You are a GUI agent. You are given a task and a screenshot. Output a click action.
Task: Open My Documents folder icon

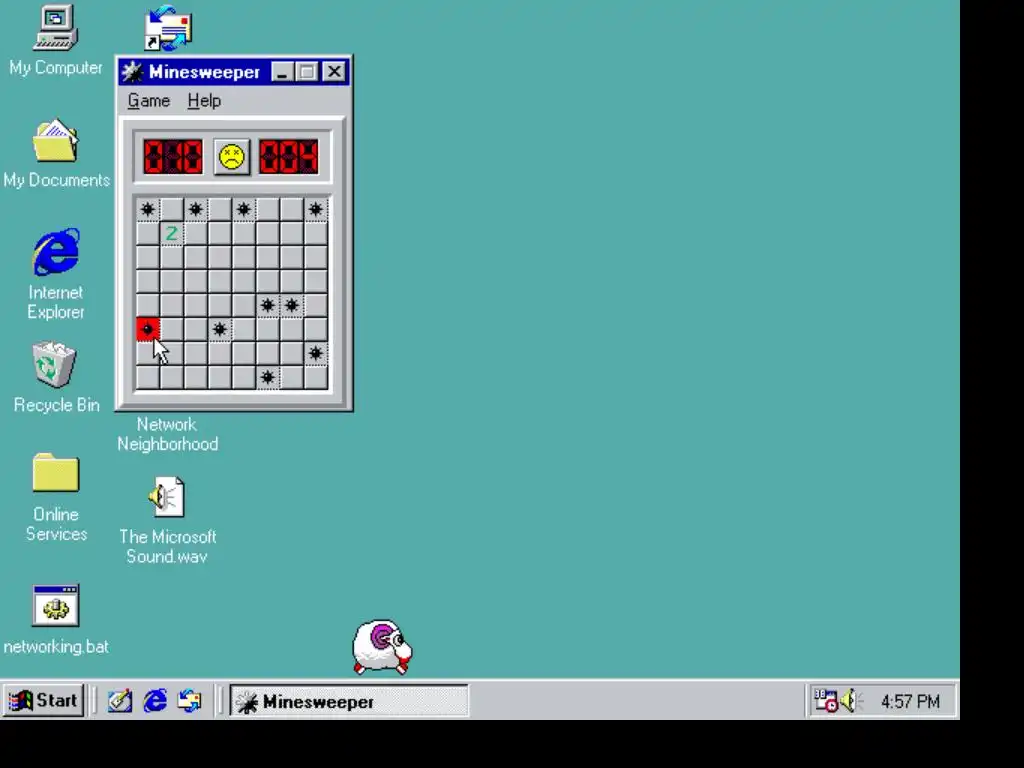coord(56,140)
